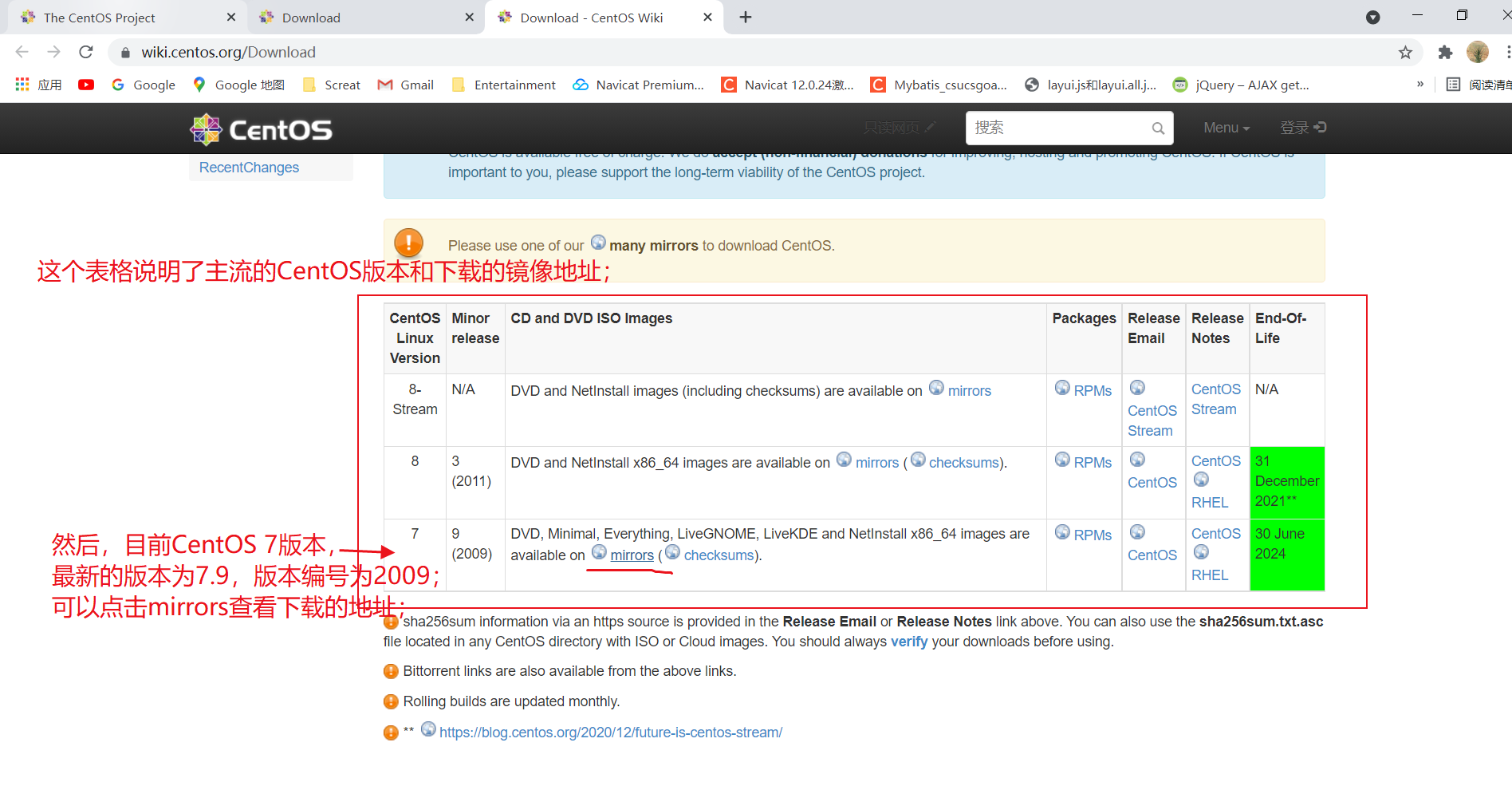
Task: Open the Google bookmark
Action: (144, 85)
